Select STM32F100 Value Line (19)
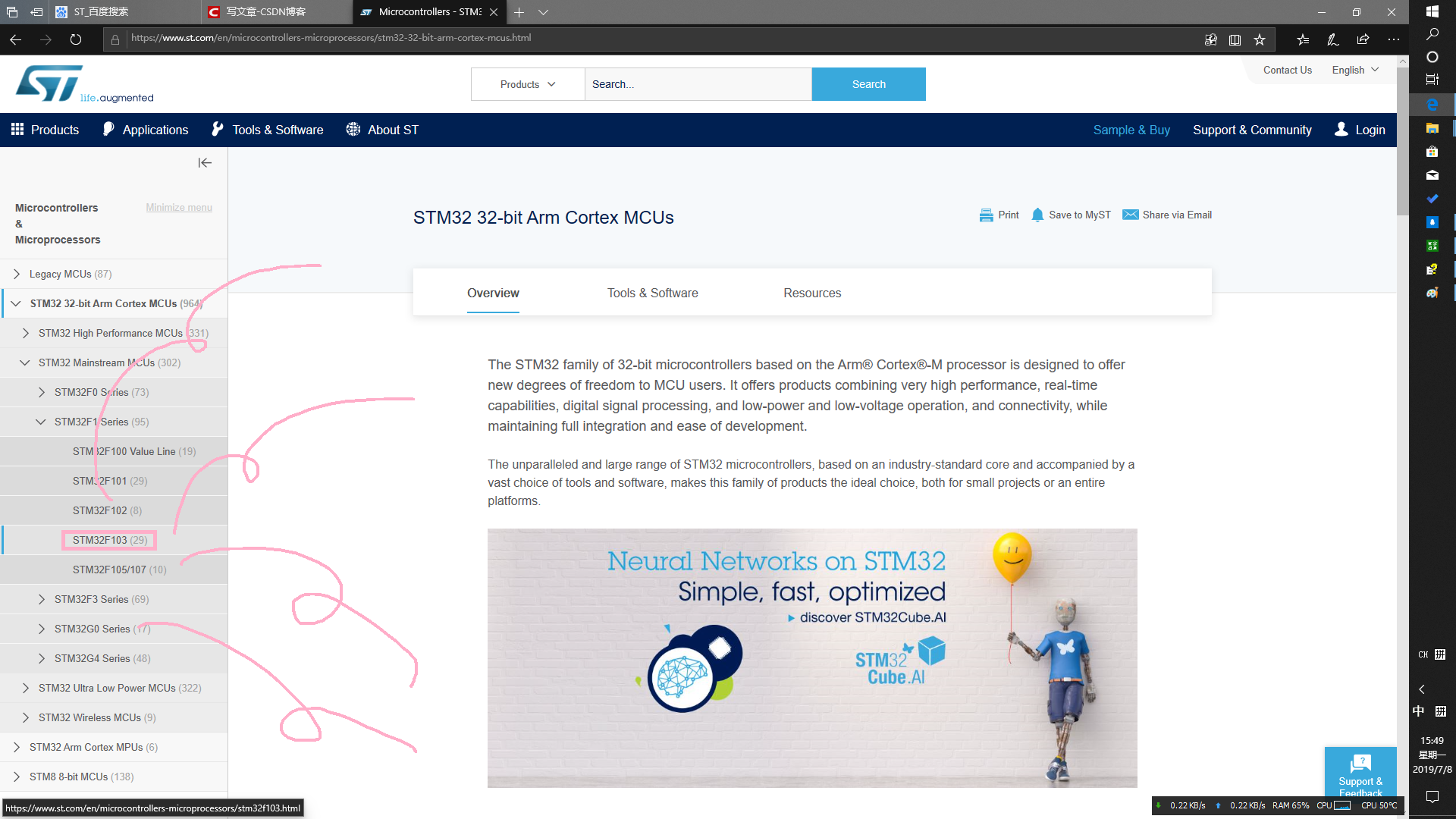This screenshot has height=819, width=1456. click(x=134, y=451)
